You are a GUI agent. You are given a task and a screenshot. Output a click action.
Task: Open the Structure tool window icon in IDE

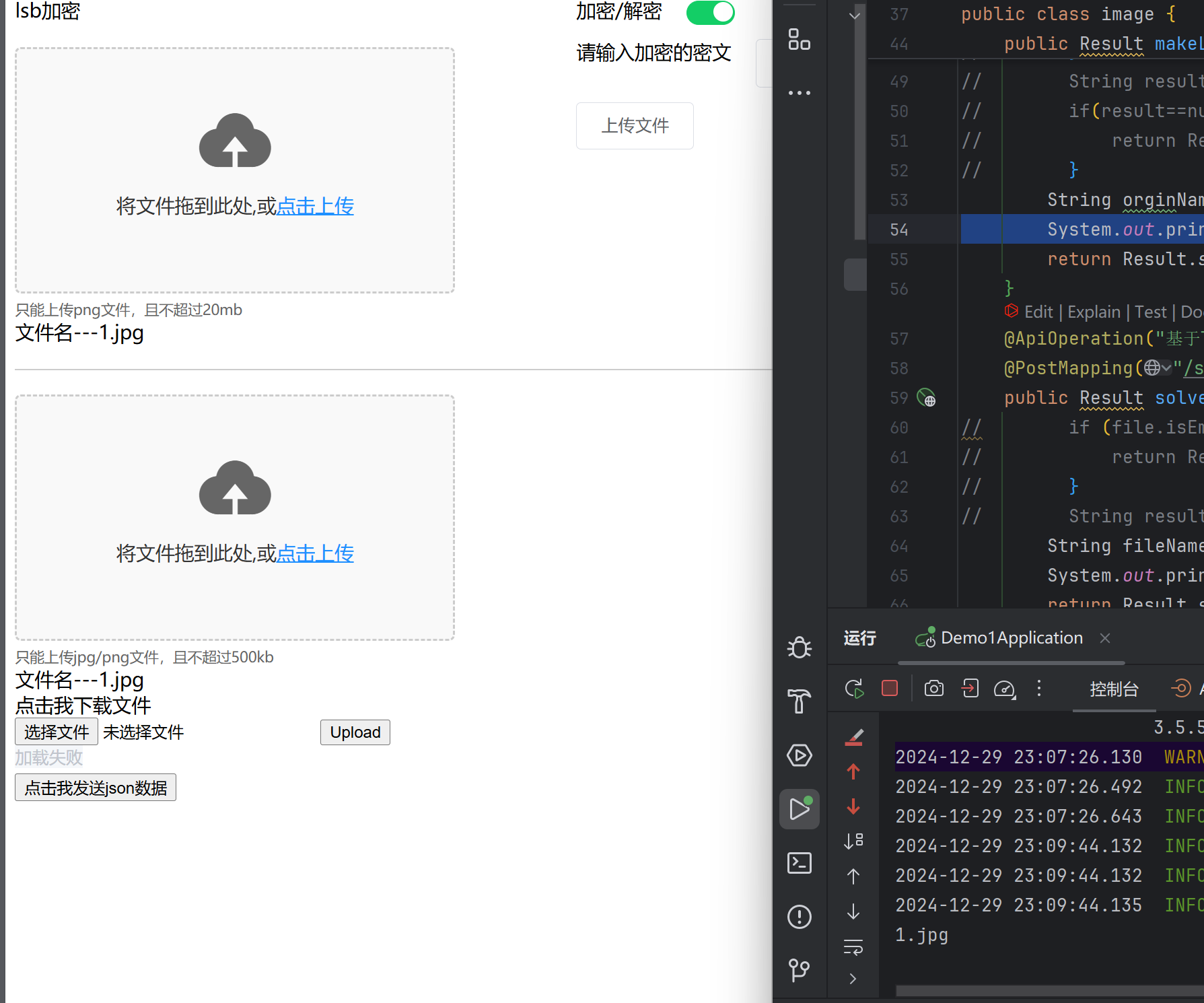point(800,40)
